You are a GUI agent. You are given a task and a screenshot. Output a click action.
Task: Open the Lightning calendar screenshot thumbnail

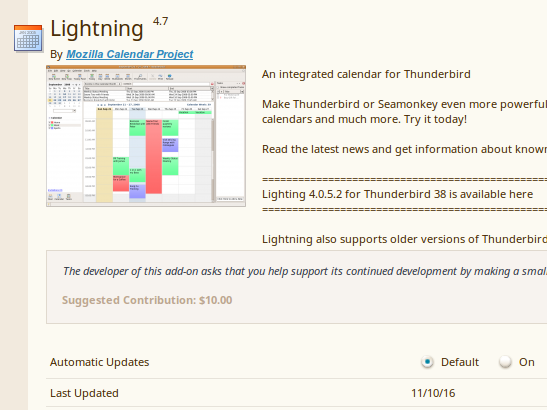146,136
